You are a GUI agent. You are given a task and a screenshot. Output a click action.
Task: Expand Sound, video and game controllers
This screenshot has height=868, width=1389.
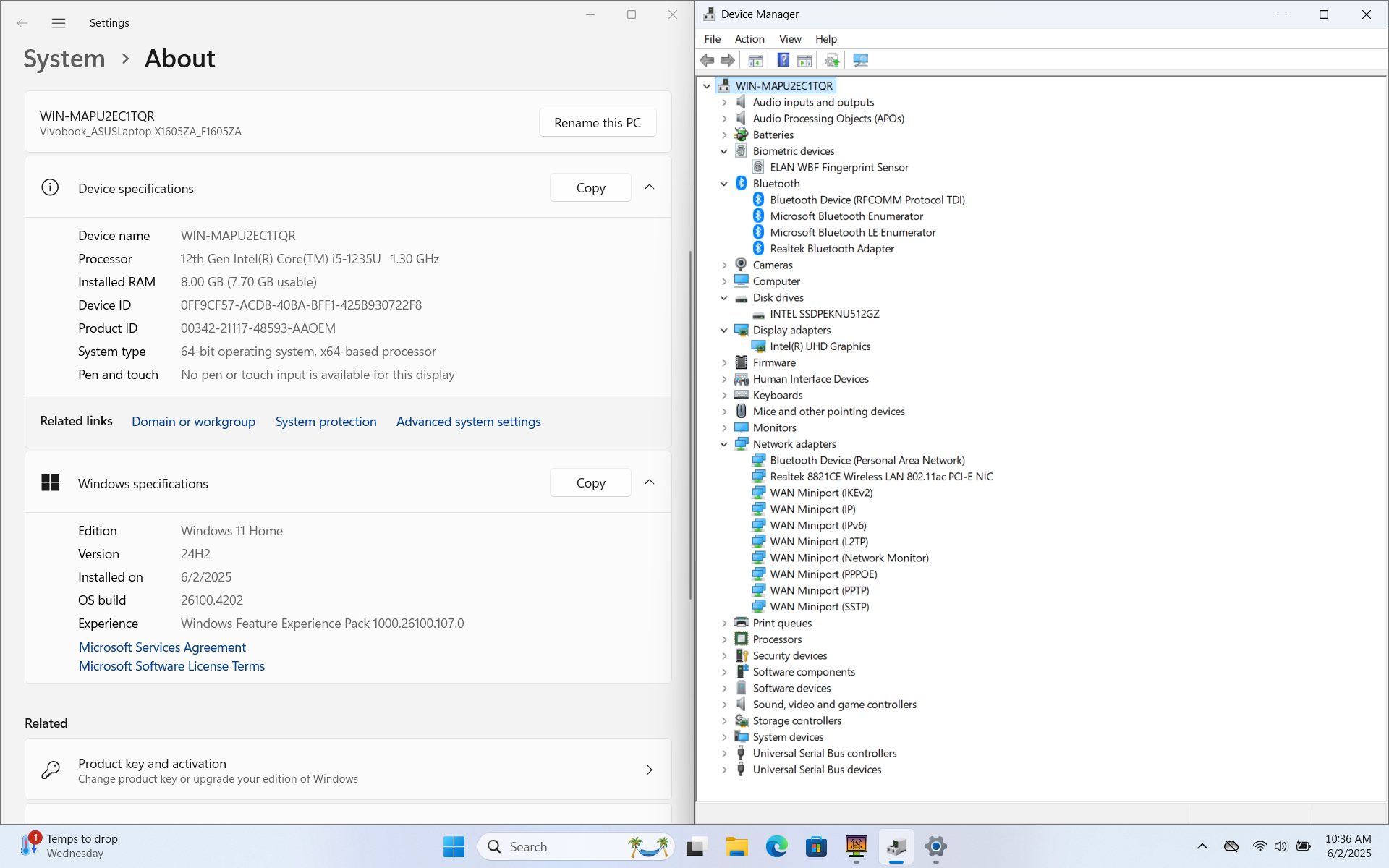(724, 705)
